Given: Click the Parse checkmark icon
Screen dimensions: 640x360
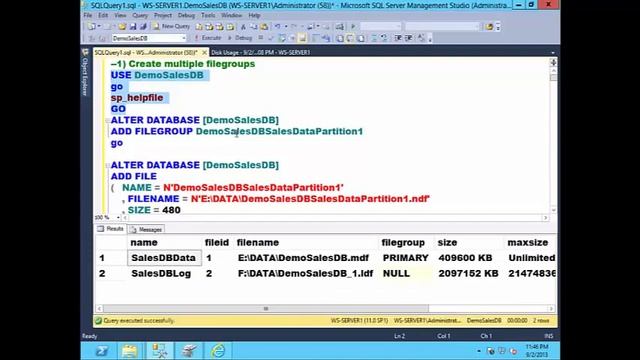Looking at the screenshot, I should pyautogui.click(x=270, y=38).
